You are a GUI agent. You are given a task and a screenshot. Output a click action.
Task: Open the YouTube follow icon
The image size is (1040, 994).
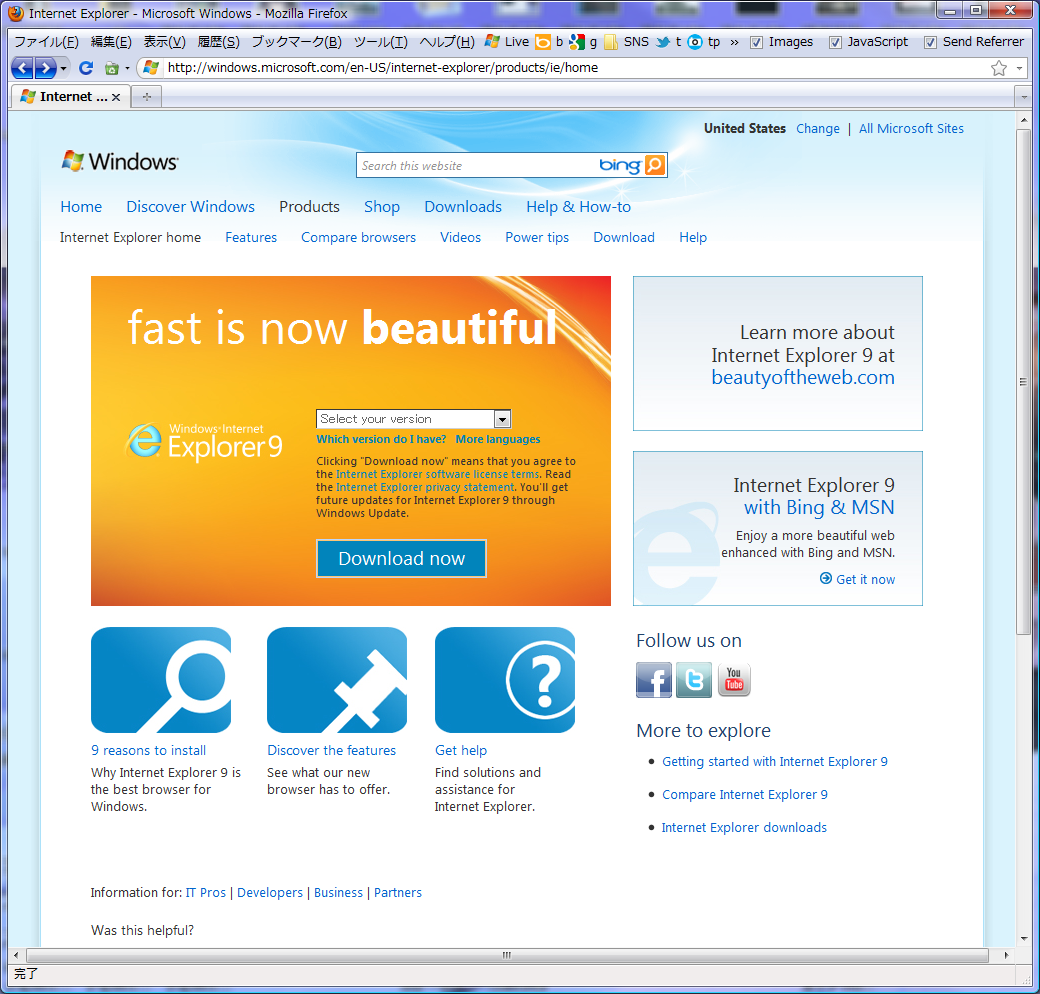pos(734,680)
